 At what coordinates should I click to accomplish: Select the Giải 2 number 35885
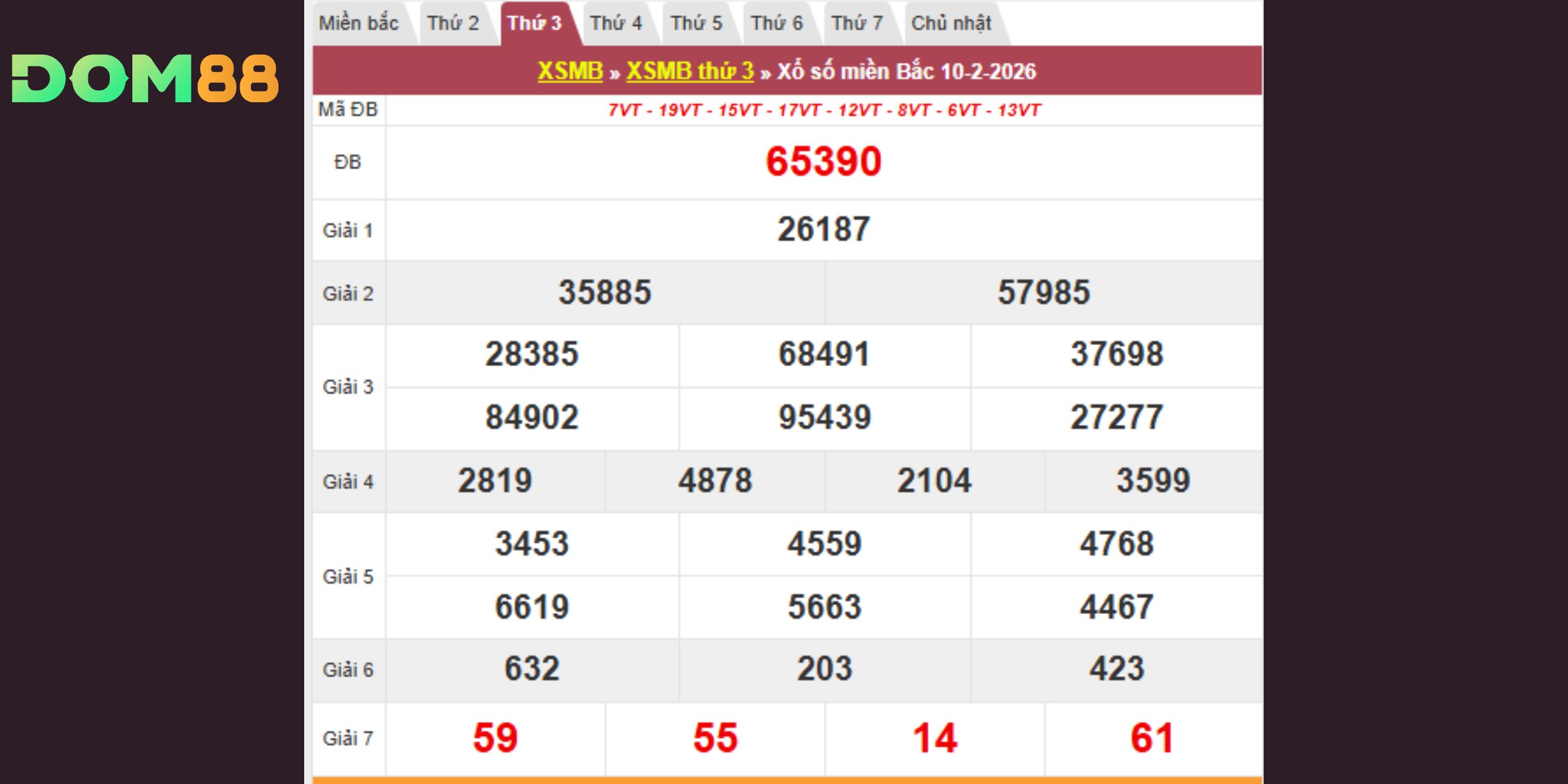point(605,292)
